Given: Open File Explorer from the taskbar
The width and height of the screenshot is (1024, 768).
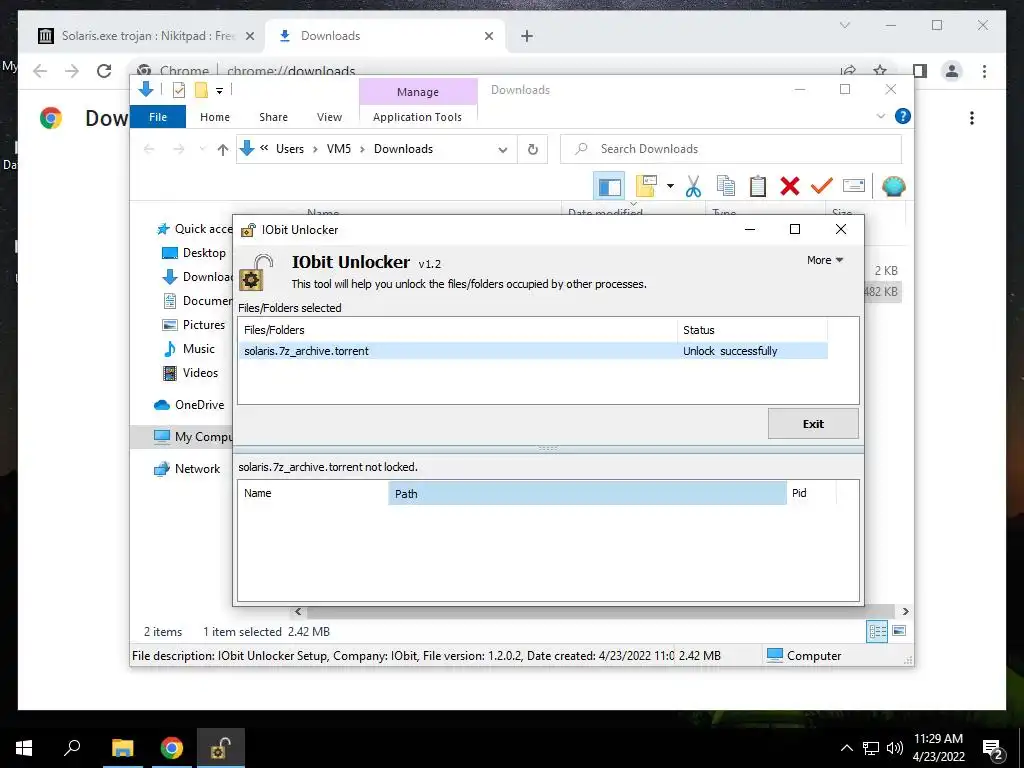Looking at the screenshot, I should (123, 748).
